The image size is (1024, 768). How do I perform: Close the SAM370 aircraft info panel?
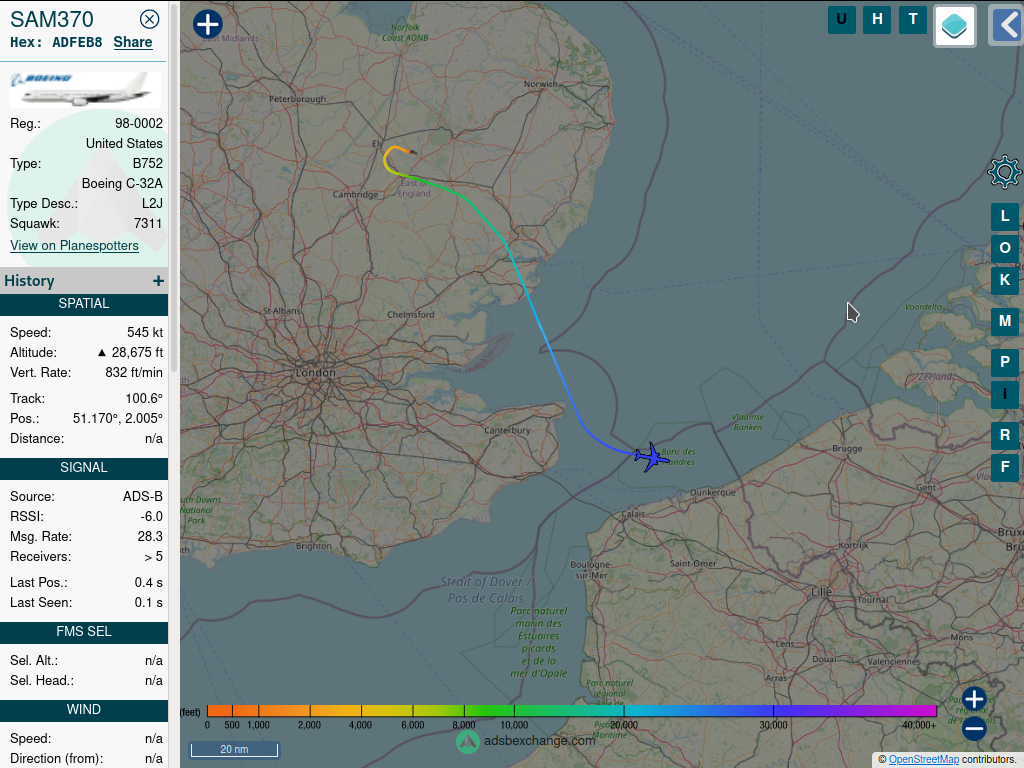(150, 20)
